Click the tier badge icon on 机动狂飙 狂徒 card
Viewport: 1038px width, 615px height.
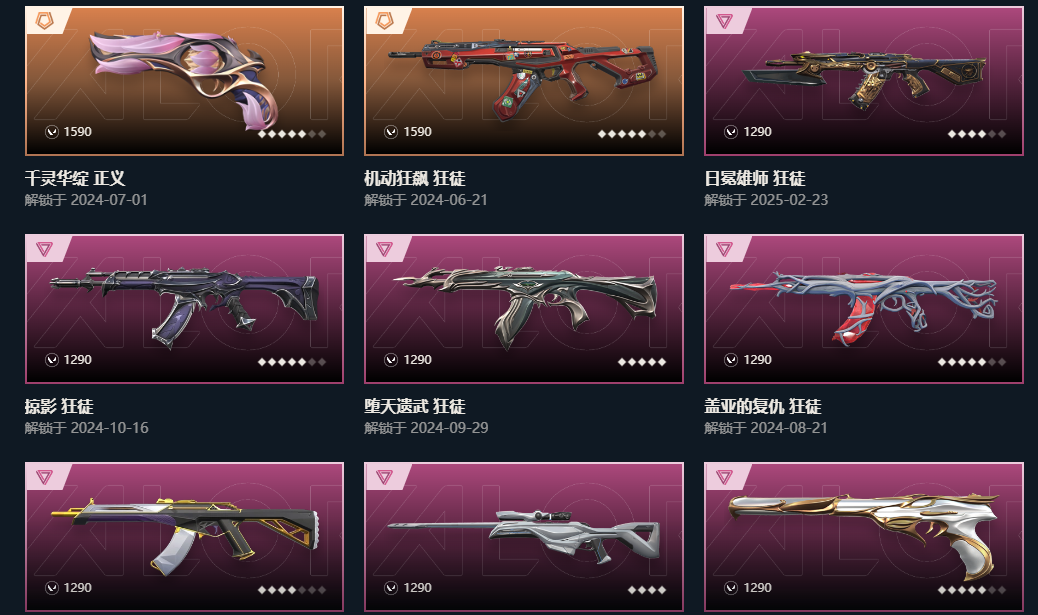point(384,21)
